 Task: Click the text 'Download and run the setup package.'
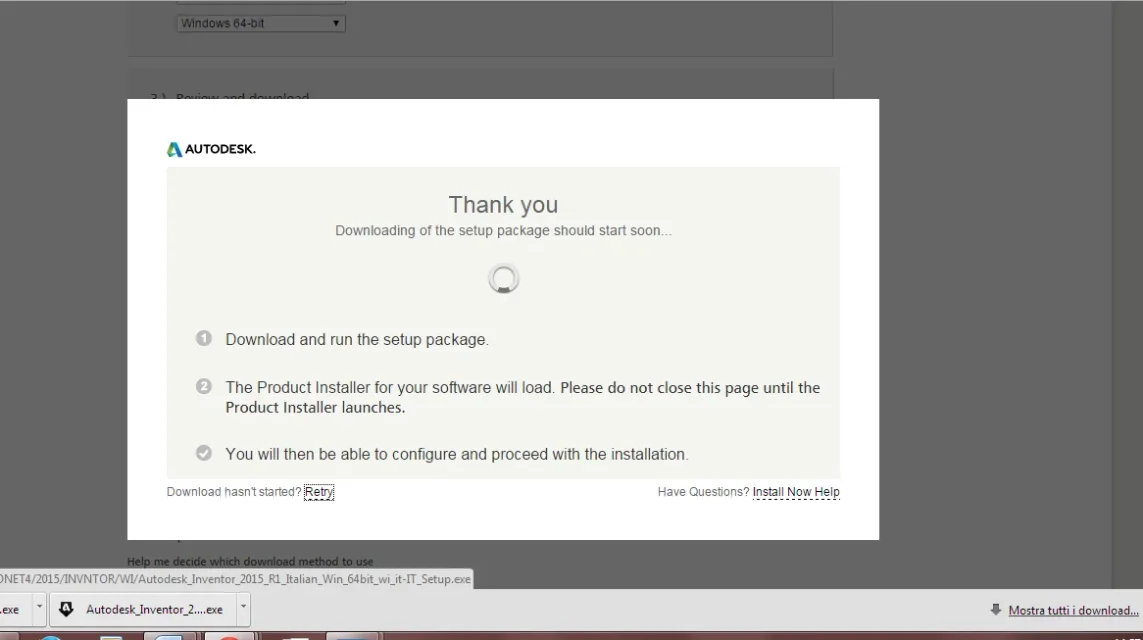pos(356,340)
